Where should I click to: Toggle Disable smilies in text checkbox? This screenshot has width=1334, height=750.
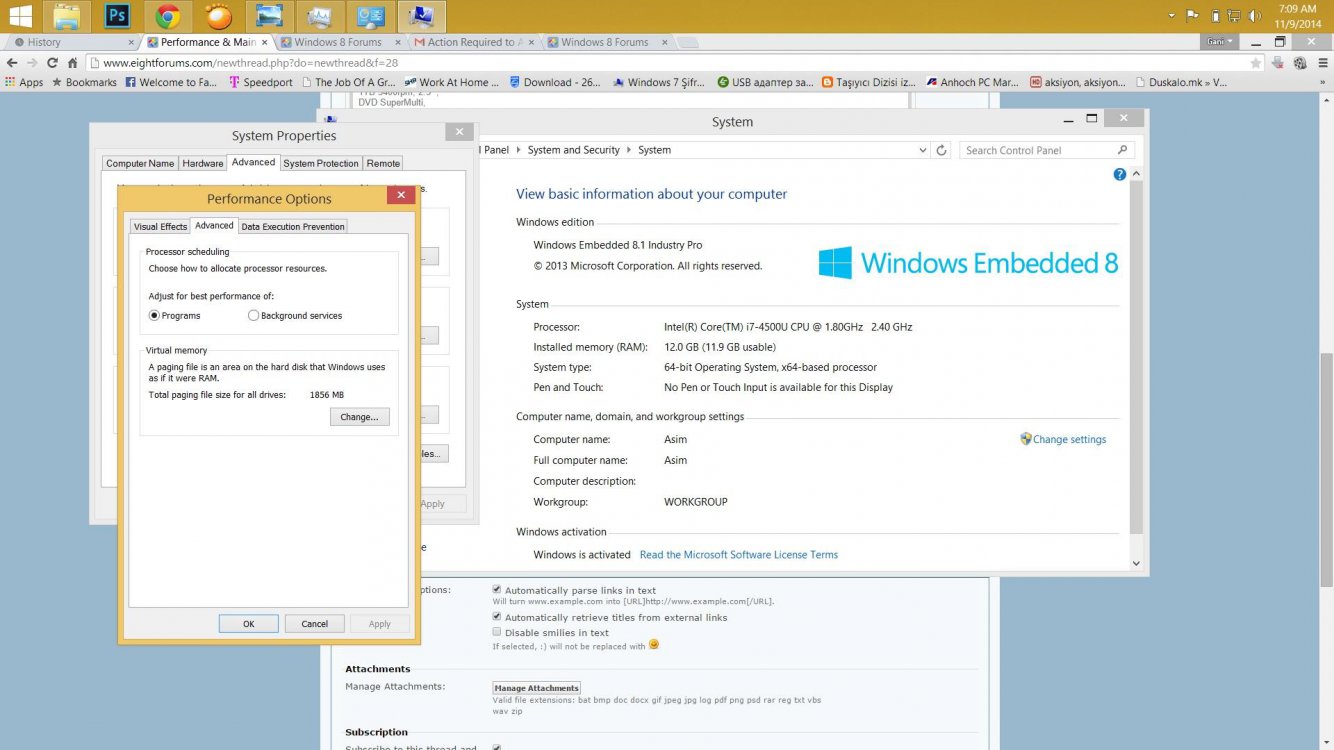pyautogui.click(x=497, y=632)
